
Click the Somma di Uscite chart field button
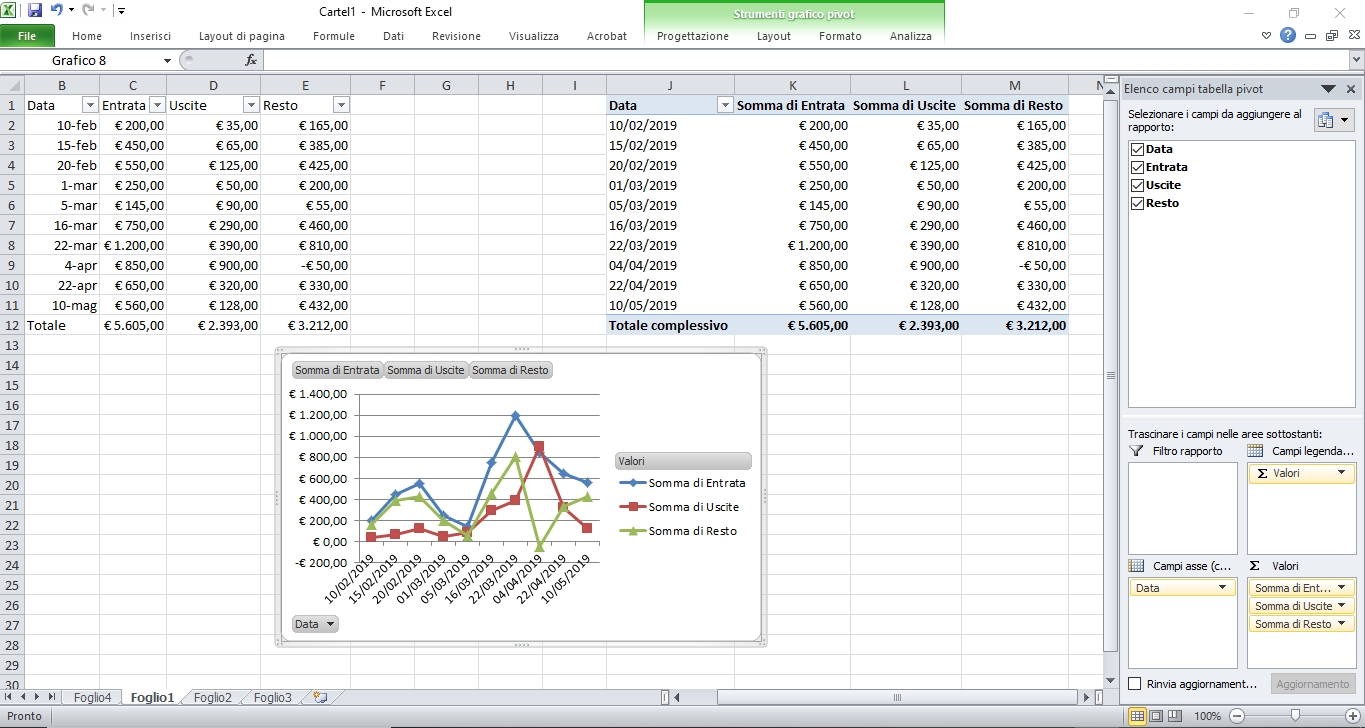426,370
